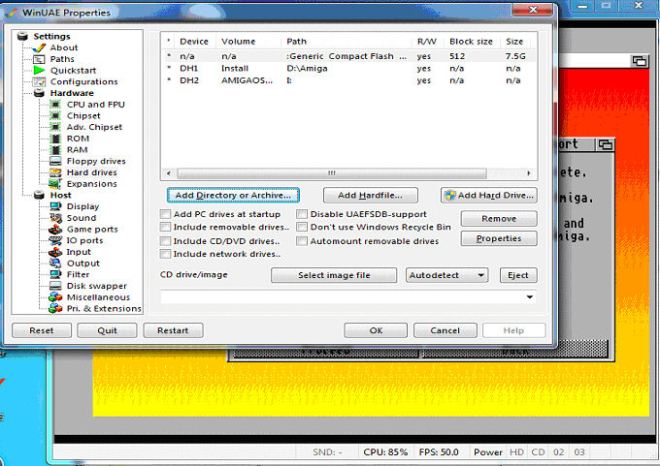The image size is (660, 466).
Task: Click the Output icon
Action: pos(55,264)
